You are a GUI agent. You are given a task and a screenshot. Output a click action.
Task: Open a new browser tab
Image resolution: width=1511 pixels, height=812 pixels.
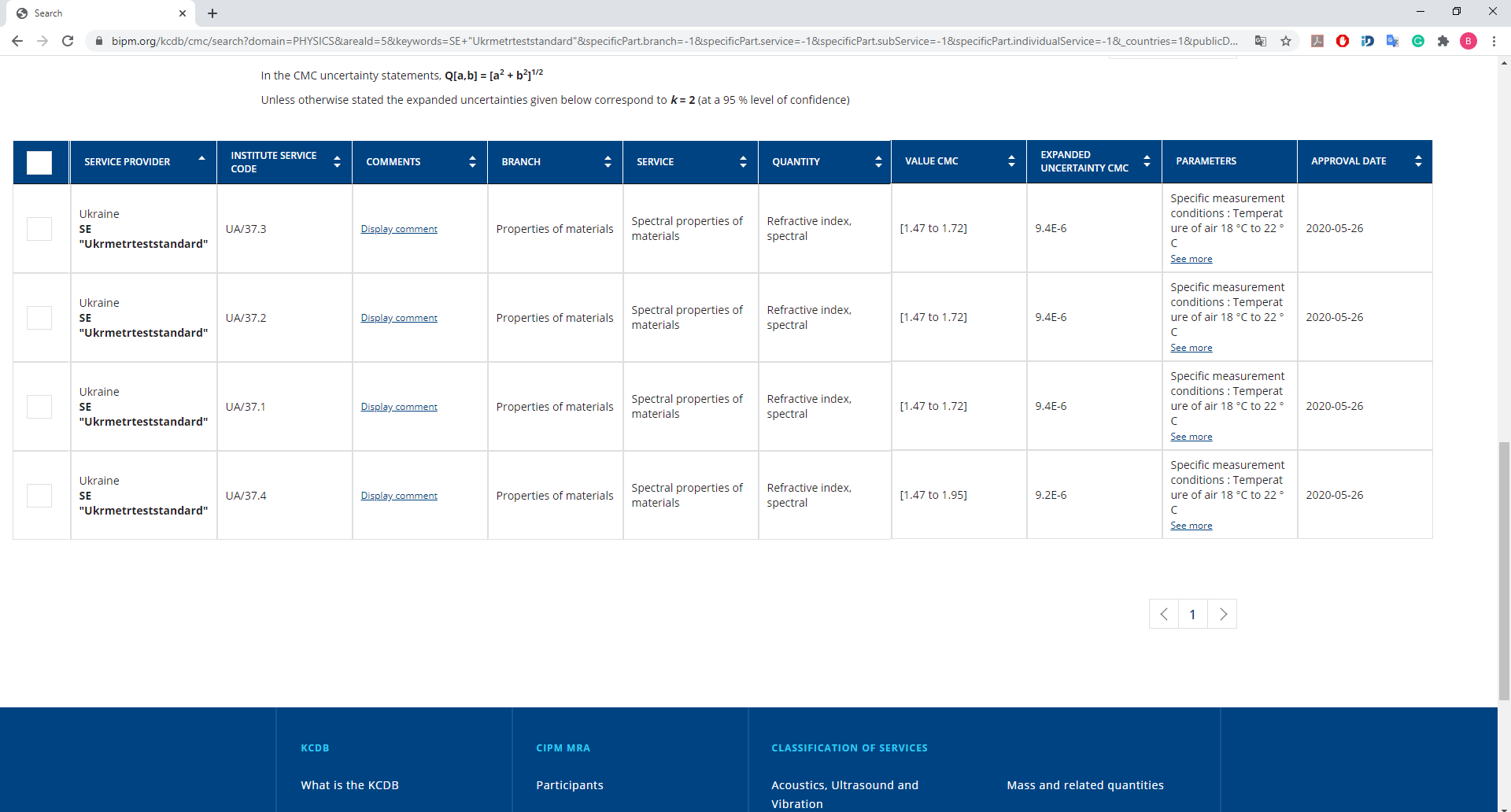coord(212,13)
